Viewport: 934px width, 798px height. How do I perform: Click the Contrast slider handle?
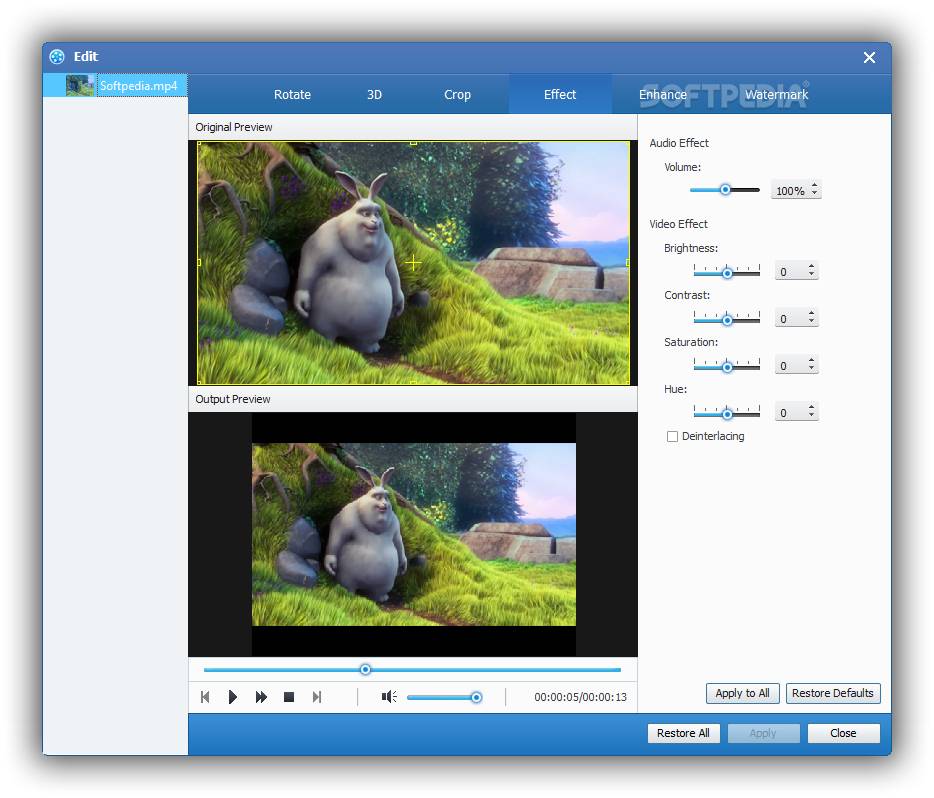pyautogui.click(x=727, y=320)
